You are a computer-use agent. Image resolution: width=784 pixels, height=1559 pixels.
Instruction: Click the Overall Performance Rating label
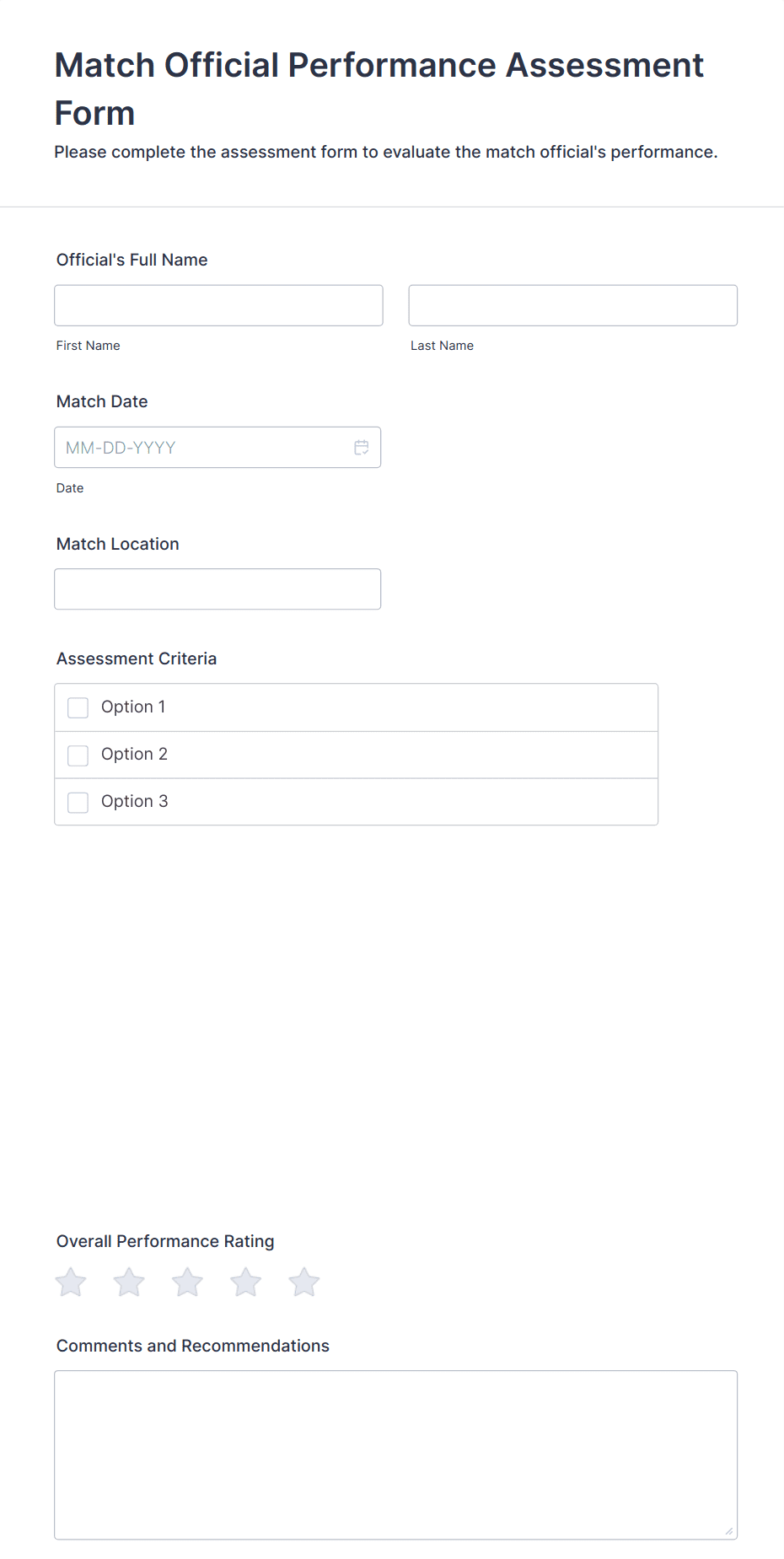(165, 1241)
